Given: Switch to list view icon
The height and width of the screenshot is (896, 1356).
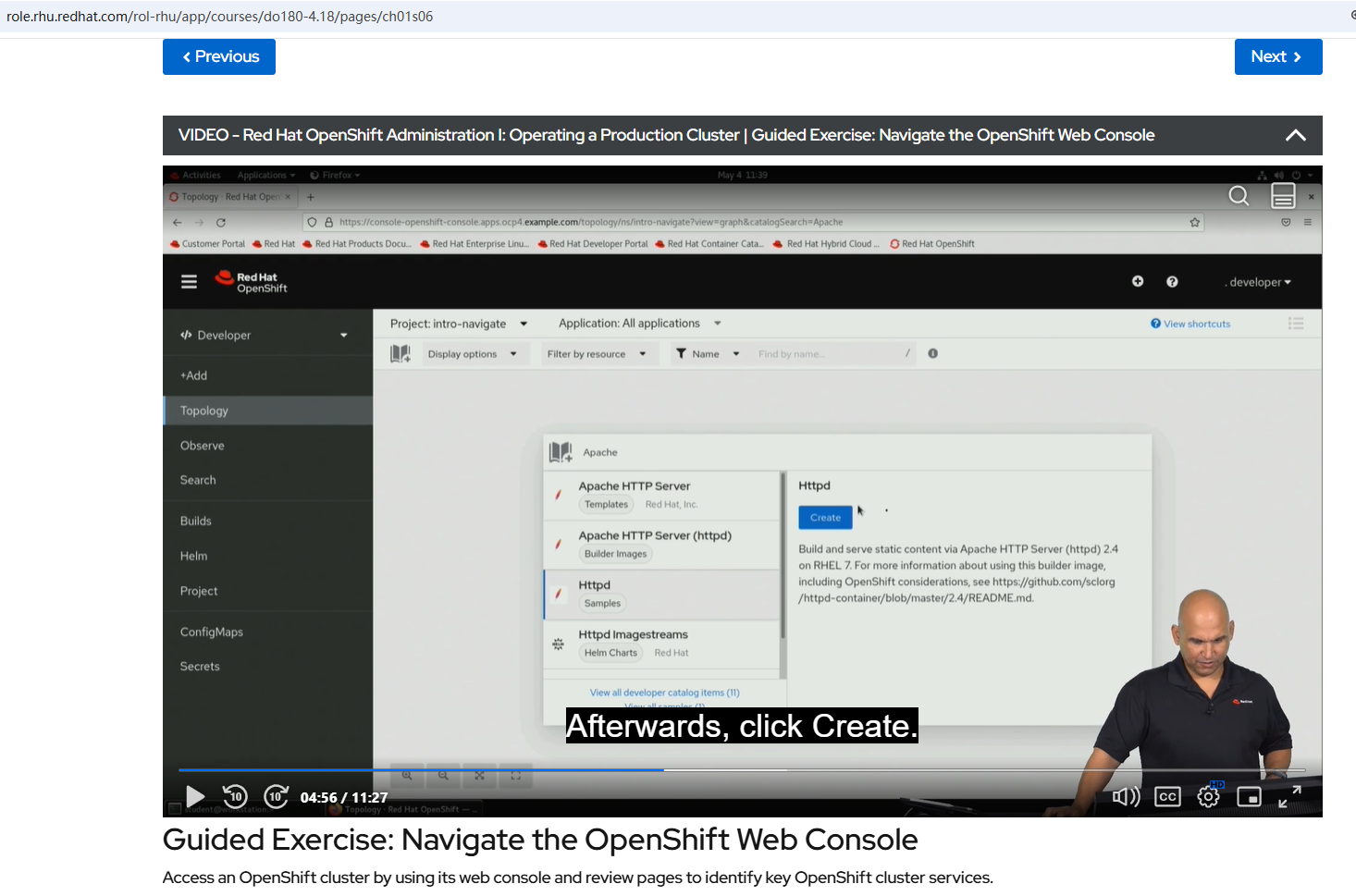Looking at the screenshot, I should (1296, 324).
